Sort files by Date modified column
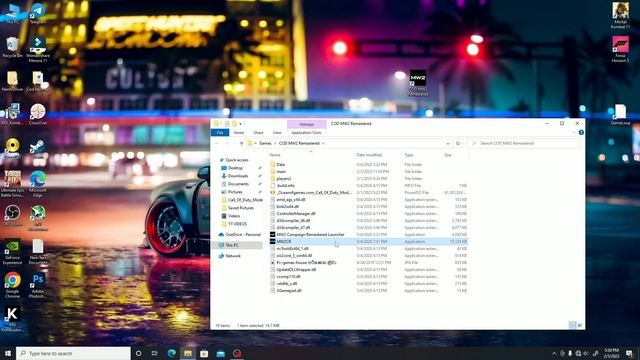The height and width of the screenshot is (360, 640). 369,155
